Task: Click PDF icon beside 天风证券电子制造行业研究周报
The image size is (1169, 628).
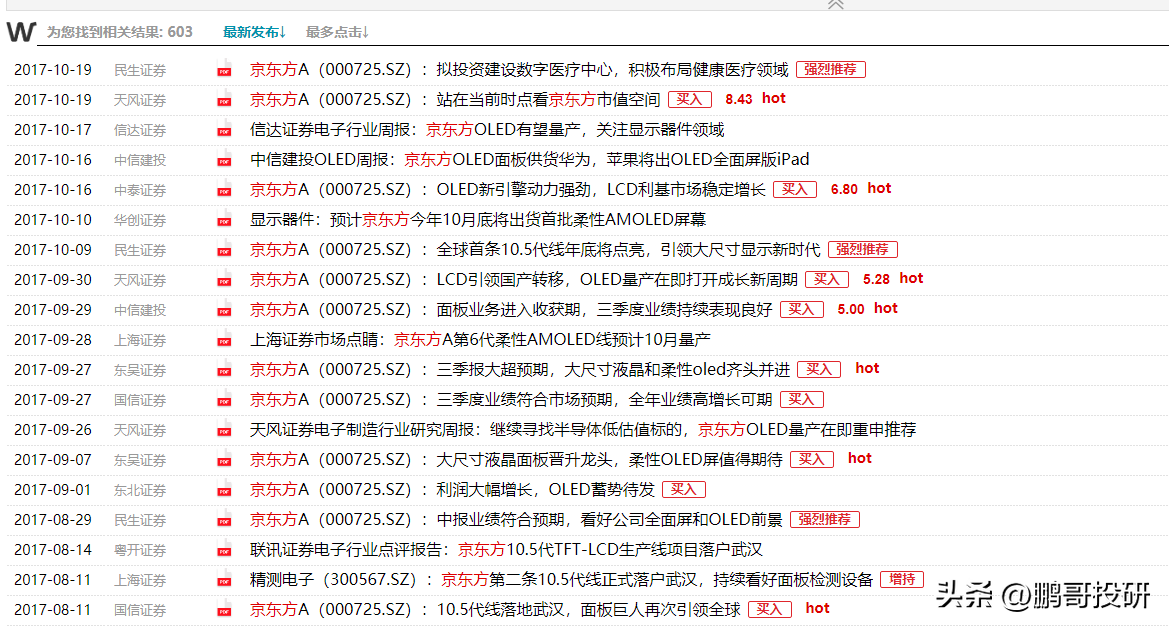Action: pos(224,430)
